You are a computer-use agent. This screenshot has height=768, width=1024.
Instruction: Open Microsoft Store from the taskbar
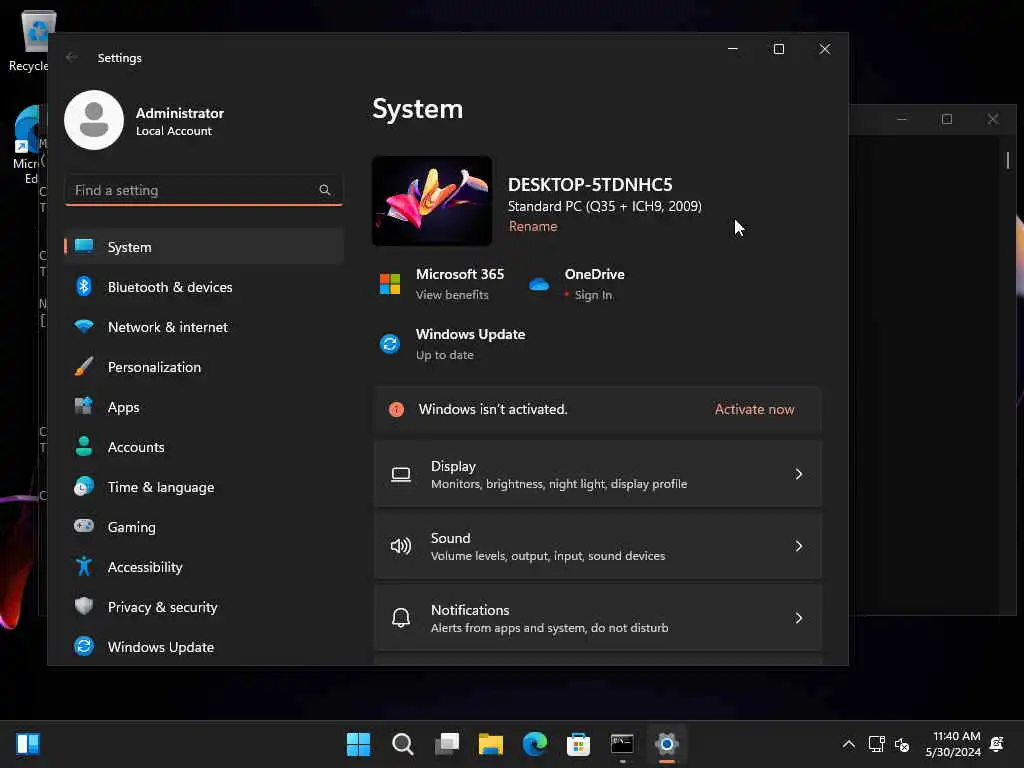579,744
